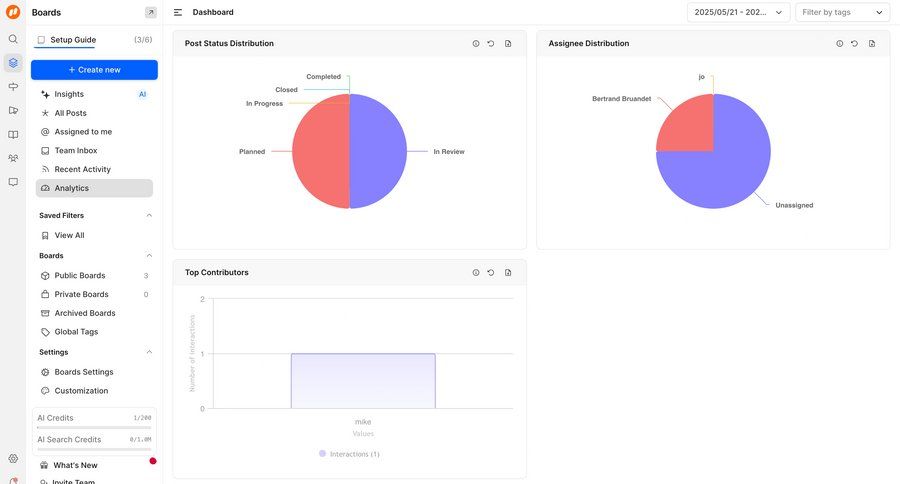Open search from the left rail
Viewport: 900px width, 484px height.
[x=13, y=39]
